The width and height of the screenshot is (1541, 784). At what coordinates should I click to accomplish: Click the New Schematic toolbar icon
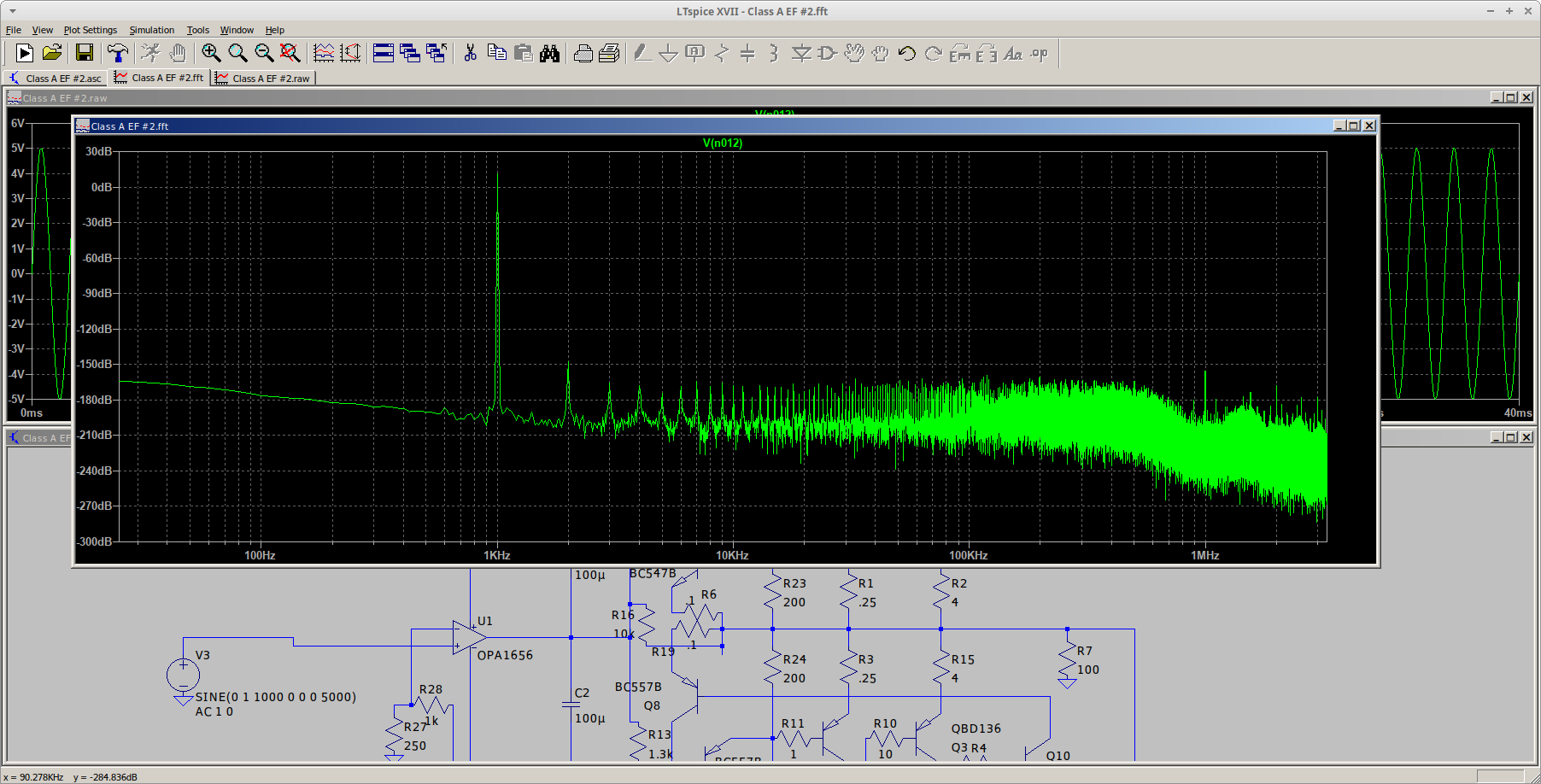25,53
